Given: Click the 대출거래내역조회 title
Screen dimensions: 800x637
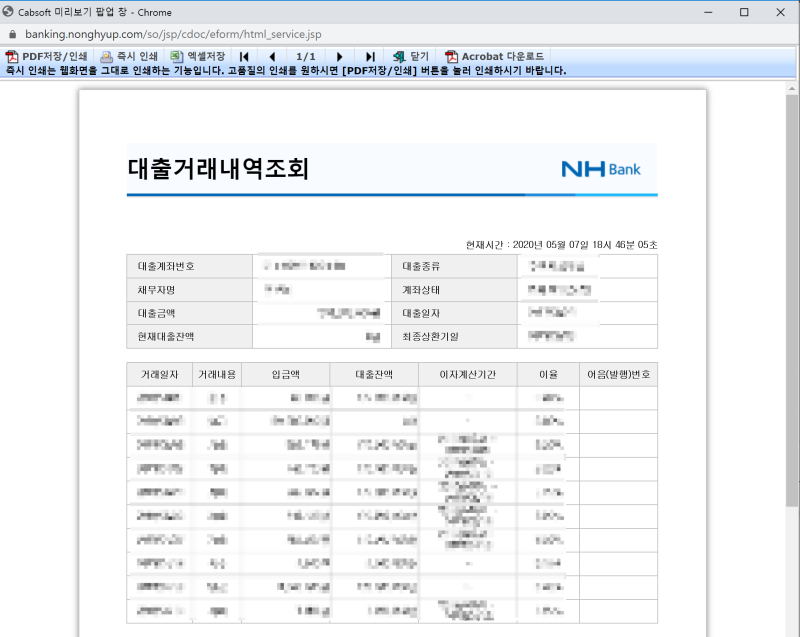Looking at the screenshot, I should 218,168.
